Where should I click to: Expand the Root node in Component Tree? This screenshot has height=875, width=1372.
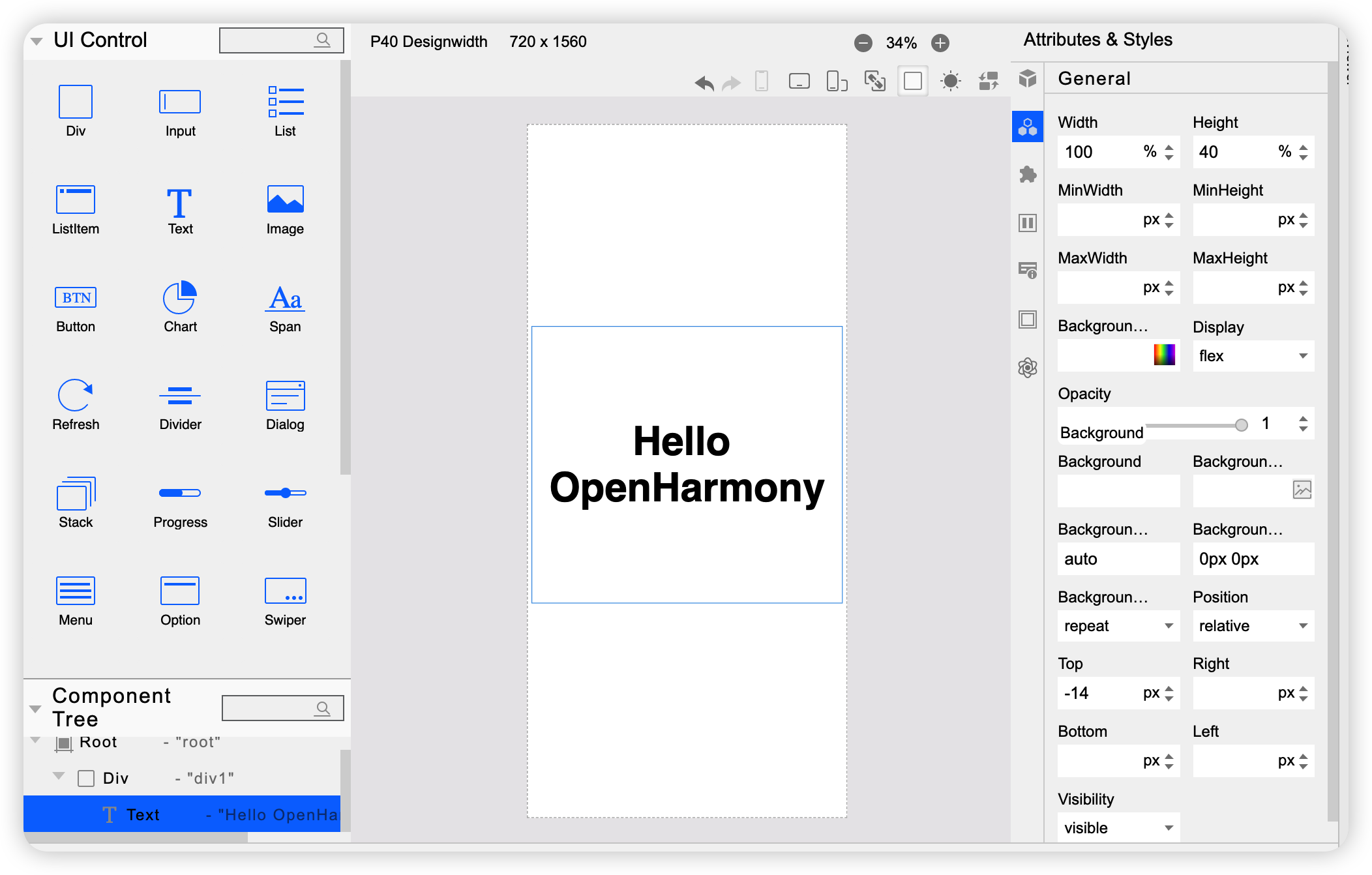(36, 741)
